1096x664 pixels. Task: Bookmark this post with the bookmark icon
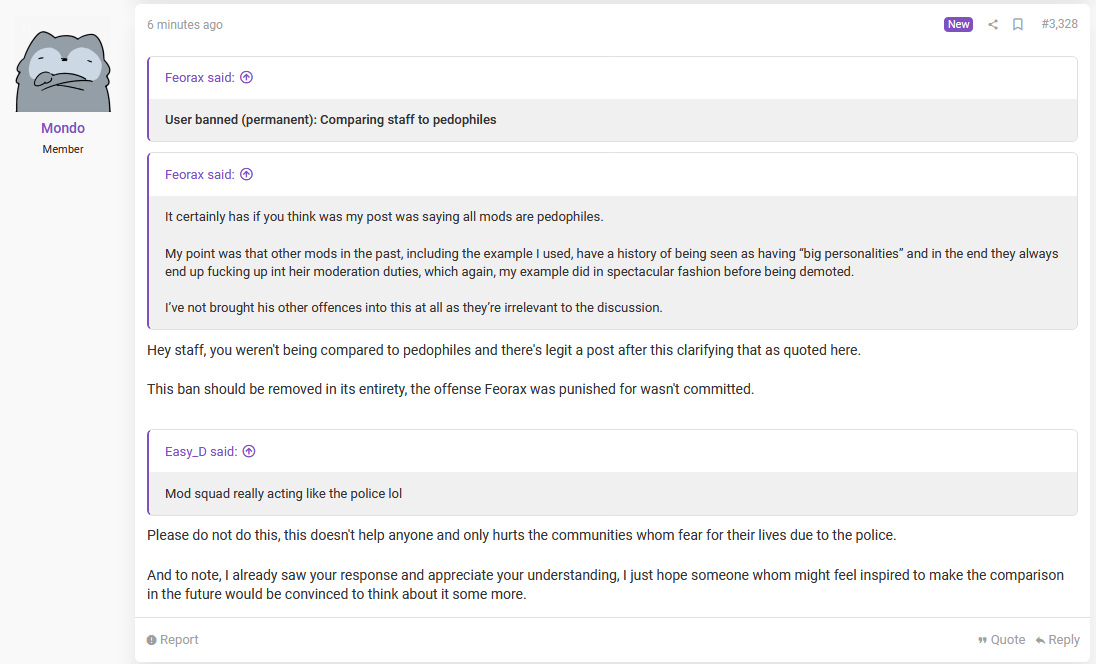(x=1018, y=24)
